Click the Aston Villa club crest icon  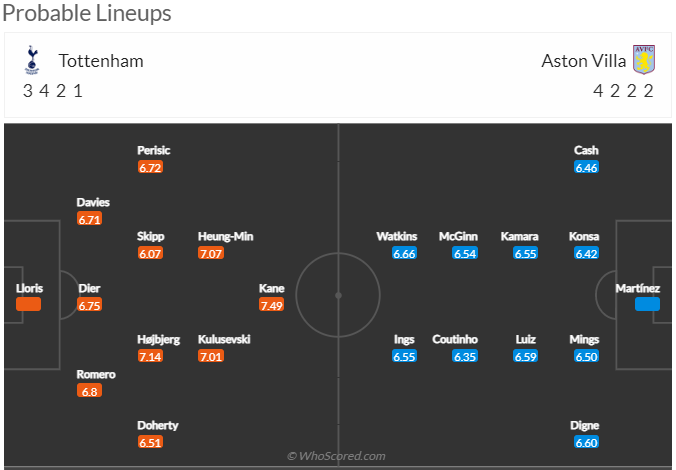click(x=644, y=60)
